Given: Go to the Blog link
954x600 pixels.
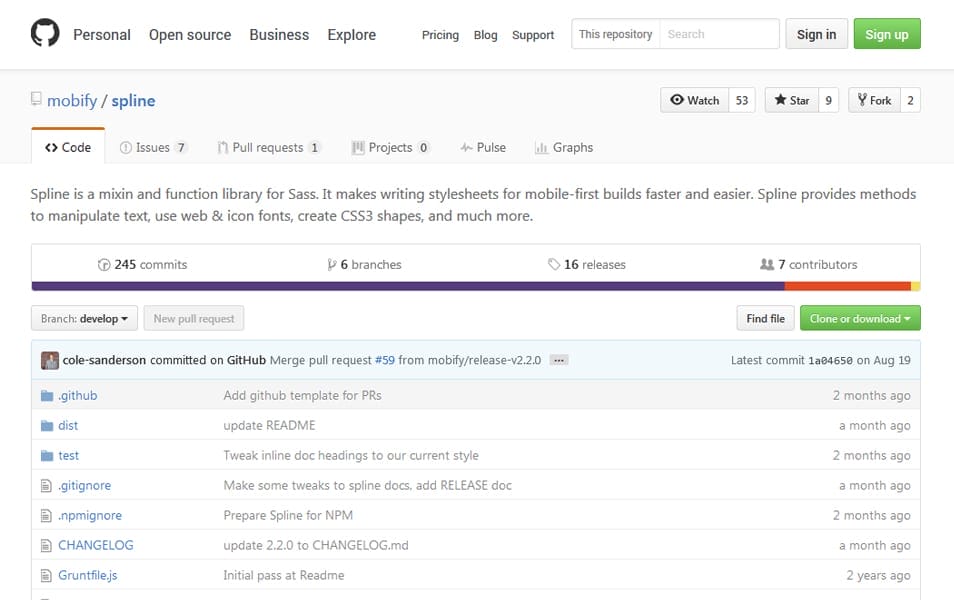Looking at the screenshot, I should click(x=486, y=35).
